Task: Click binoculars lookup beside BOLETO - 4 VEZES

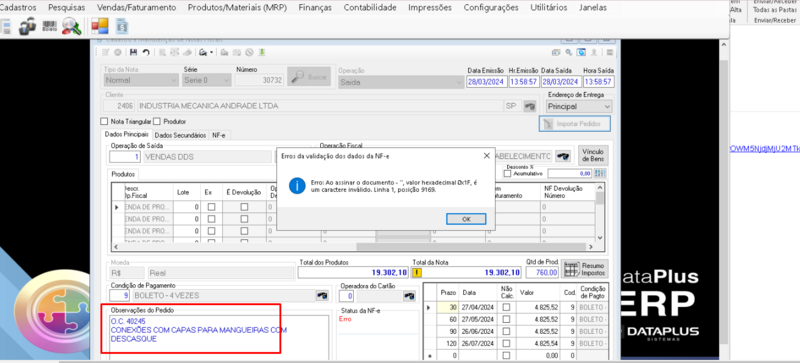Action: pyautogui.click(x=322, y=295)
